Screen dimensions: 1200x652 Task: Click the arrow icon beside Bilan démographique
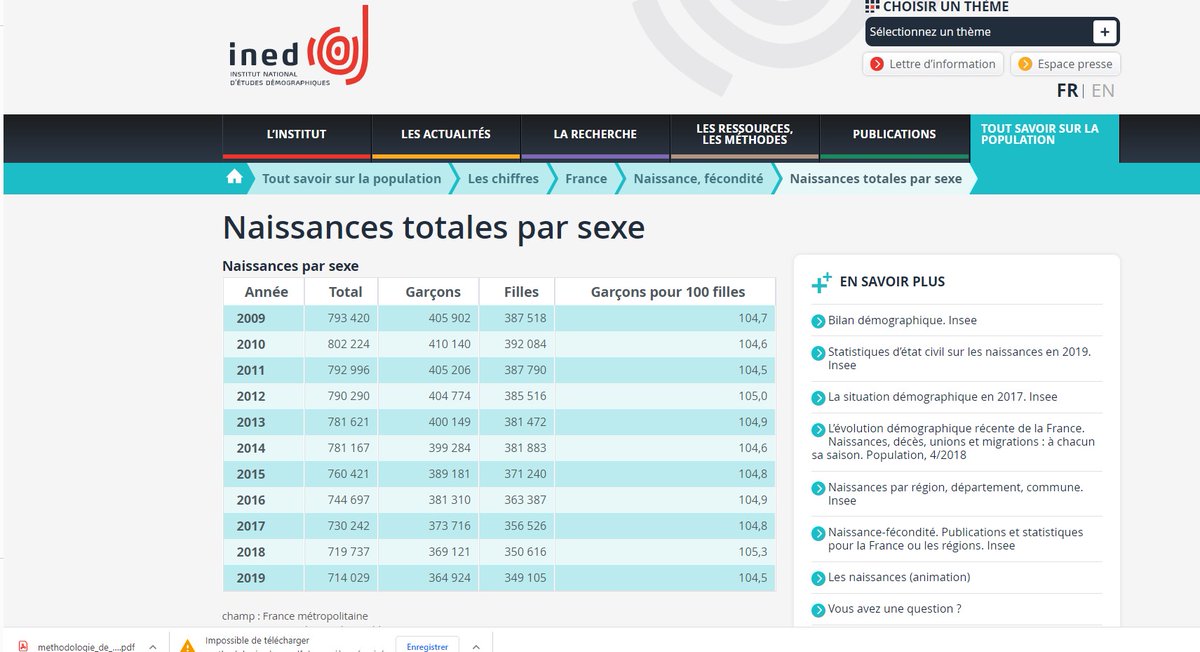819,321
